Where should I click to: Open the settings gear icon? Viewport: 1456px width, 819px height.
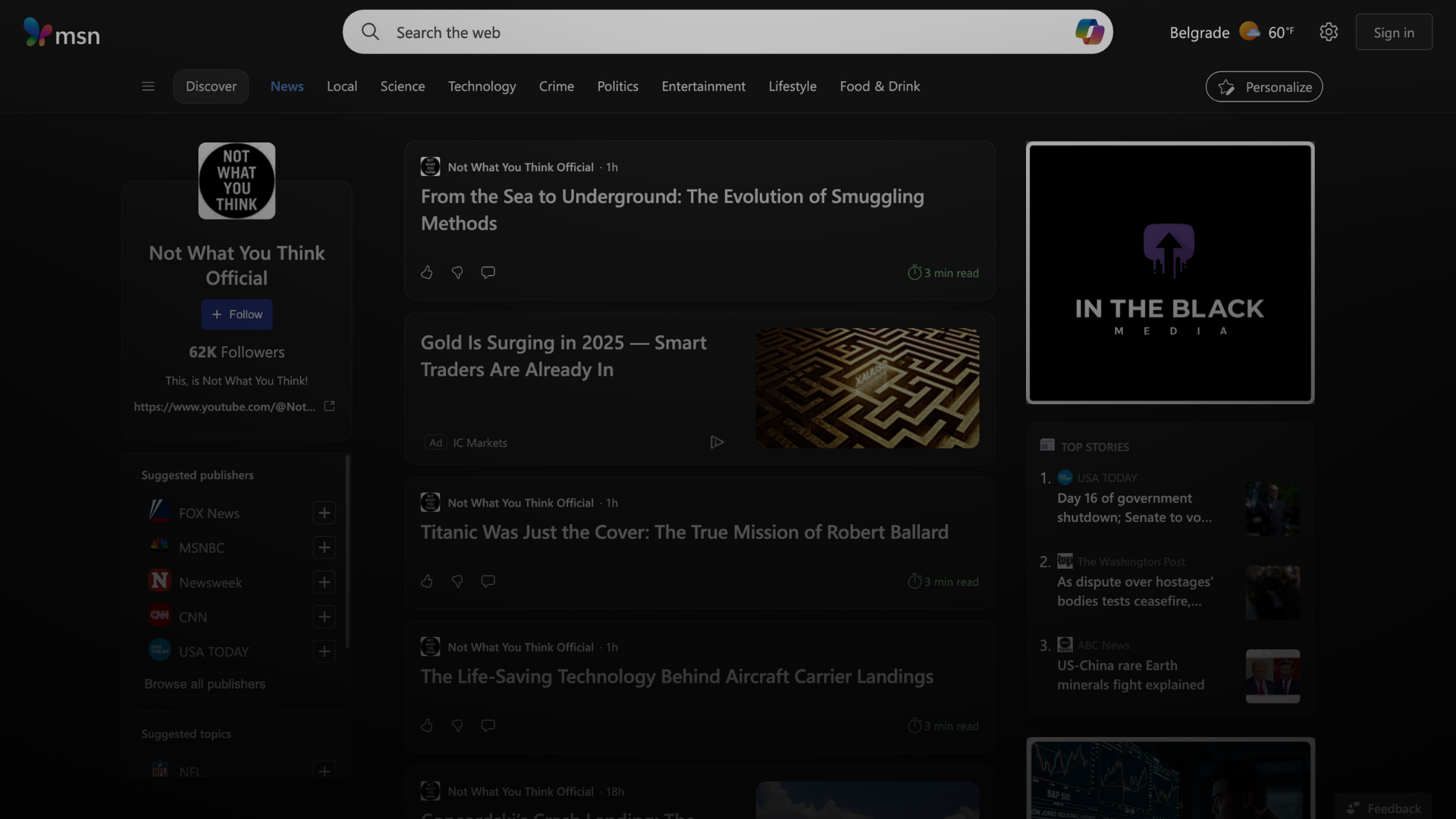1328,32
